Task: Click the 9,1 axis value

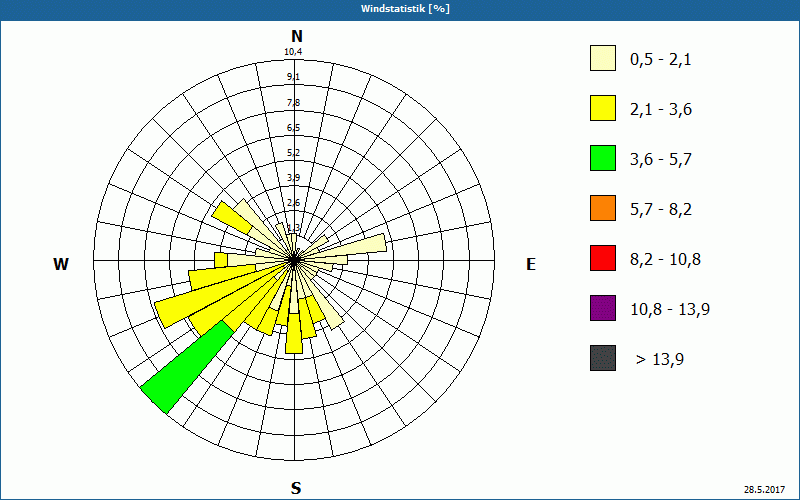Action: [293, 77]
